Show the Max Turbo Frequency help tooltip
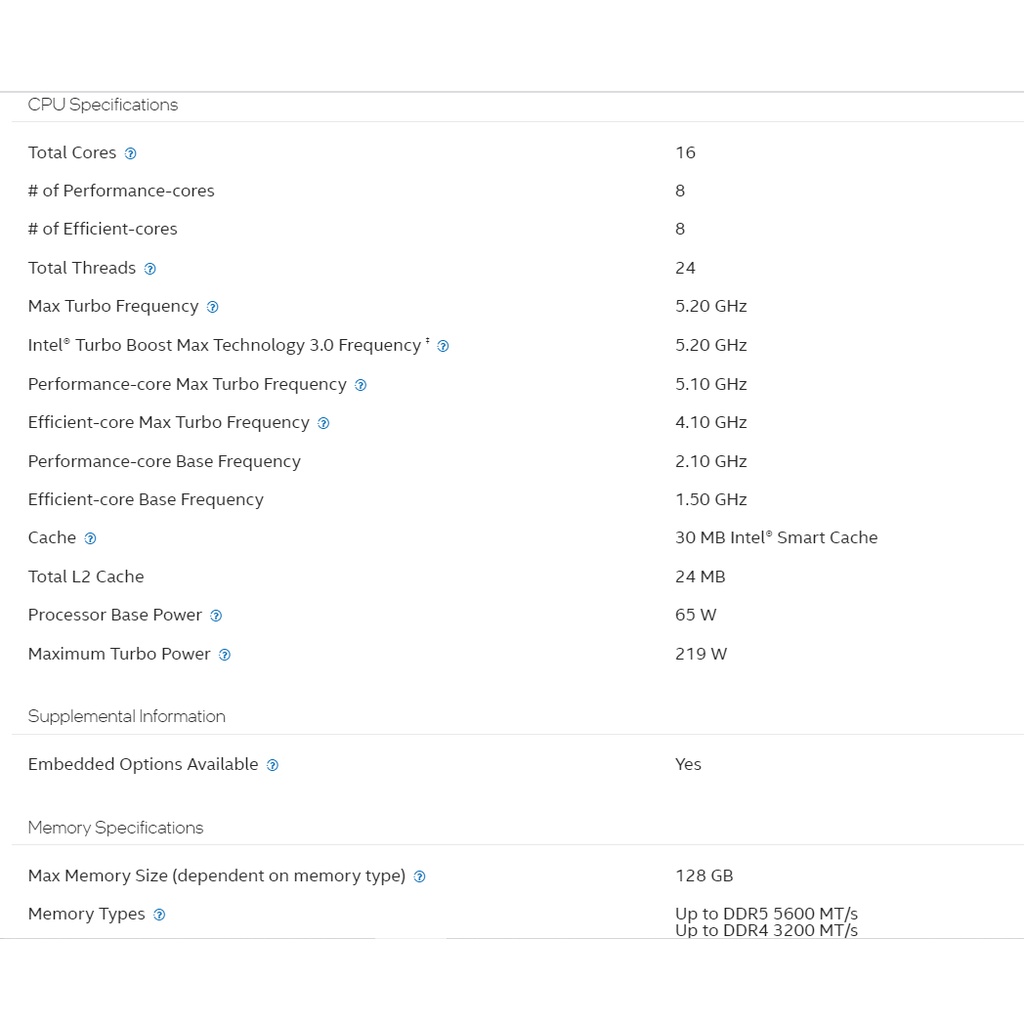Image resolution: width=1024 pixels, height=1024 pixels. click(212, 308)
